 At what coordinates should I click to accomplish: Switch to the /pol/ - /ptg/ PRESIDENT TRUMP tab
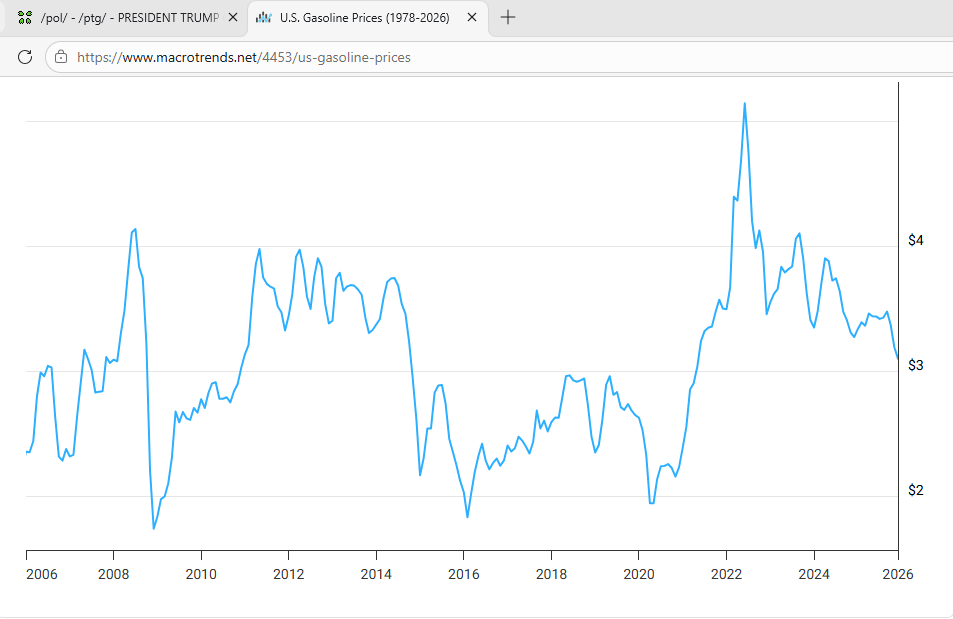(125, 18)
